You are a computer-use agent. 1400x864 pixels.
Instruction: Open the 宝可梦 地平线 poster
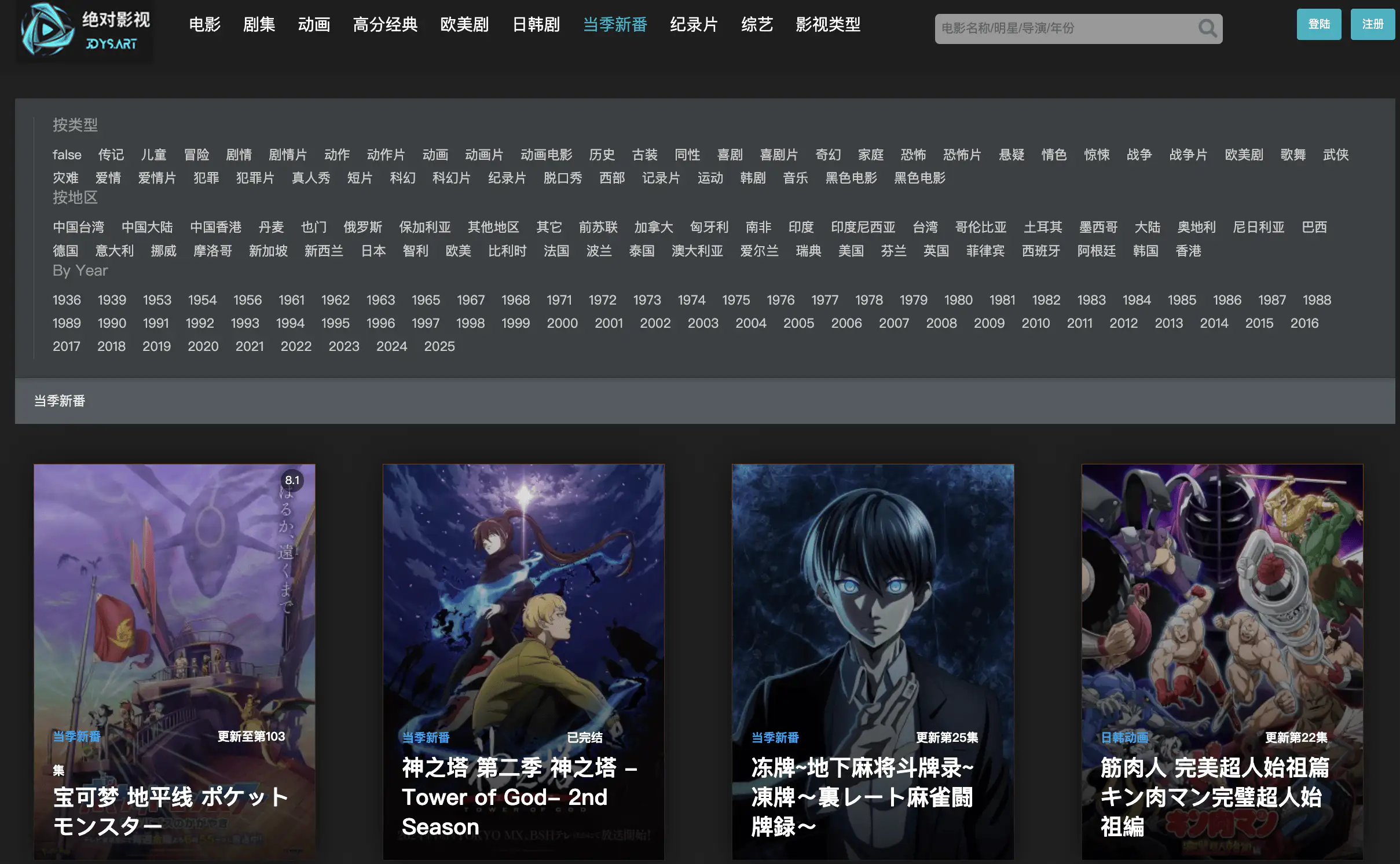174,661
